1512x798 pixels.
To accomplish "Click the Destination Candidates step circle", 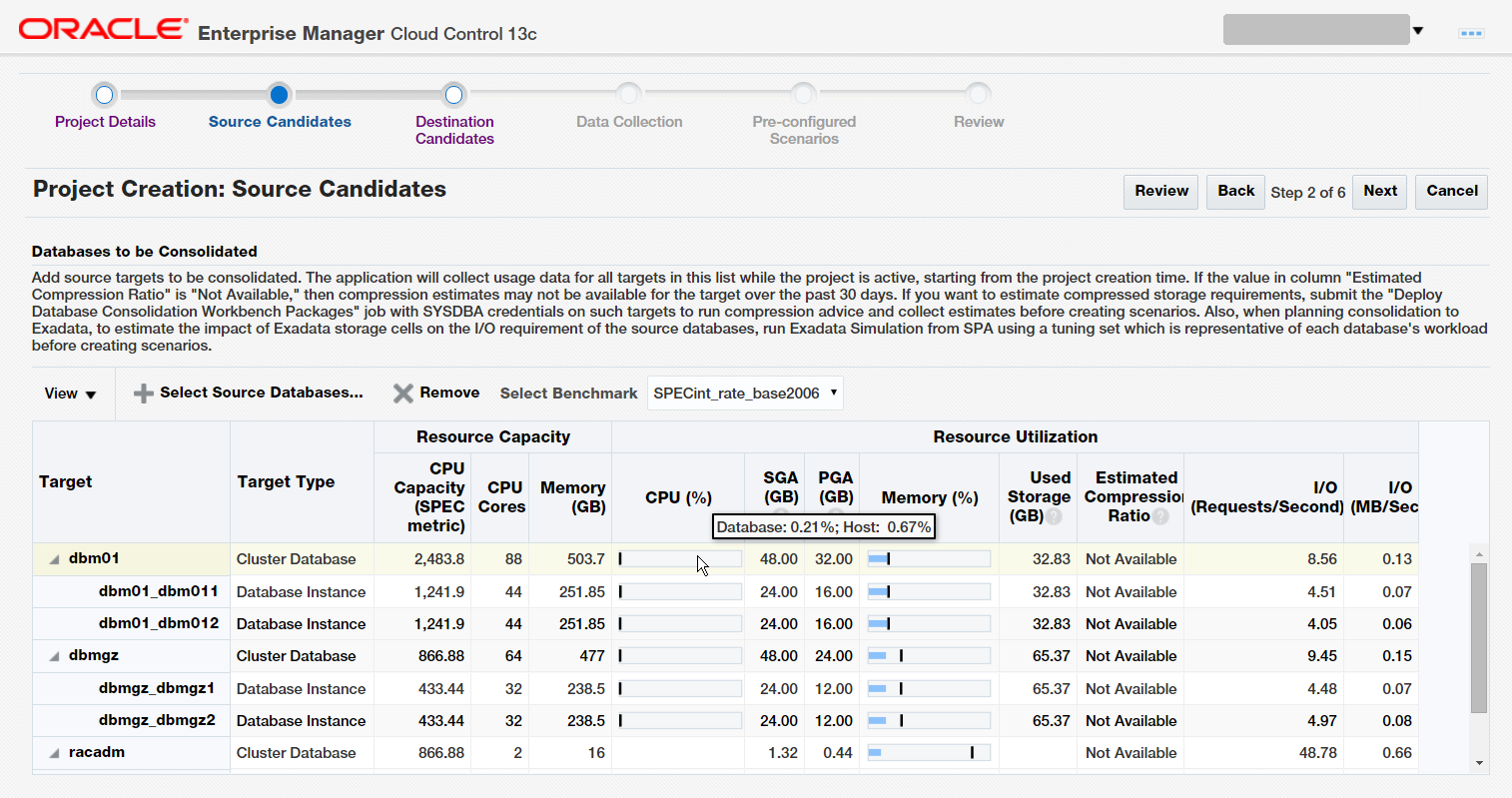I will tap(454, 95).
